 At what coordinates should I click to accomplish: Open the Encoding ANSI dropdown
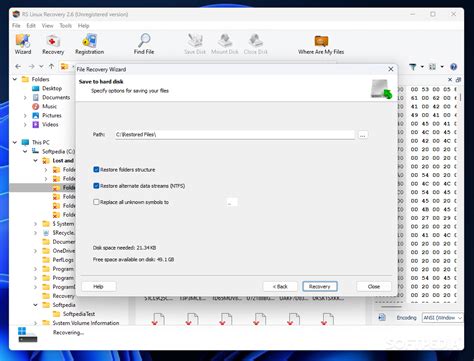click(442, 318)
